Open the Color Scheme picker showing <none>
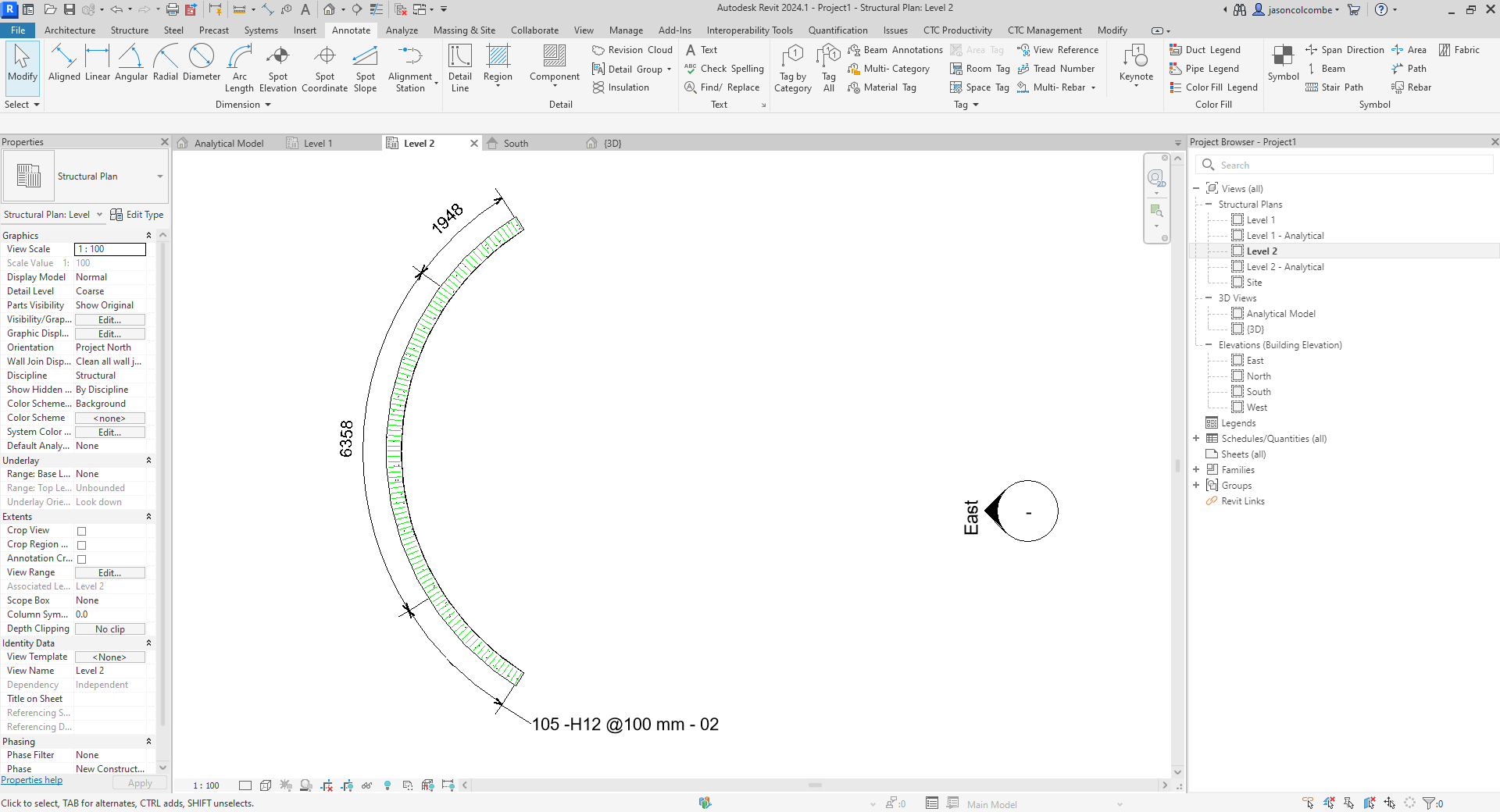The width and height of the screenshot is (1500, 812). 109,418
